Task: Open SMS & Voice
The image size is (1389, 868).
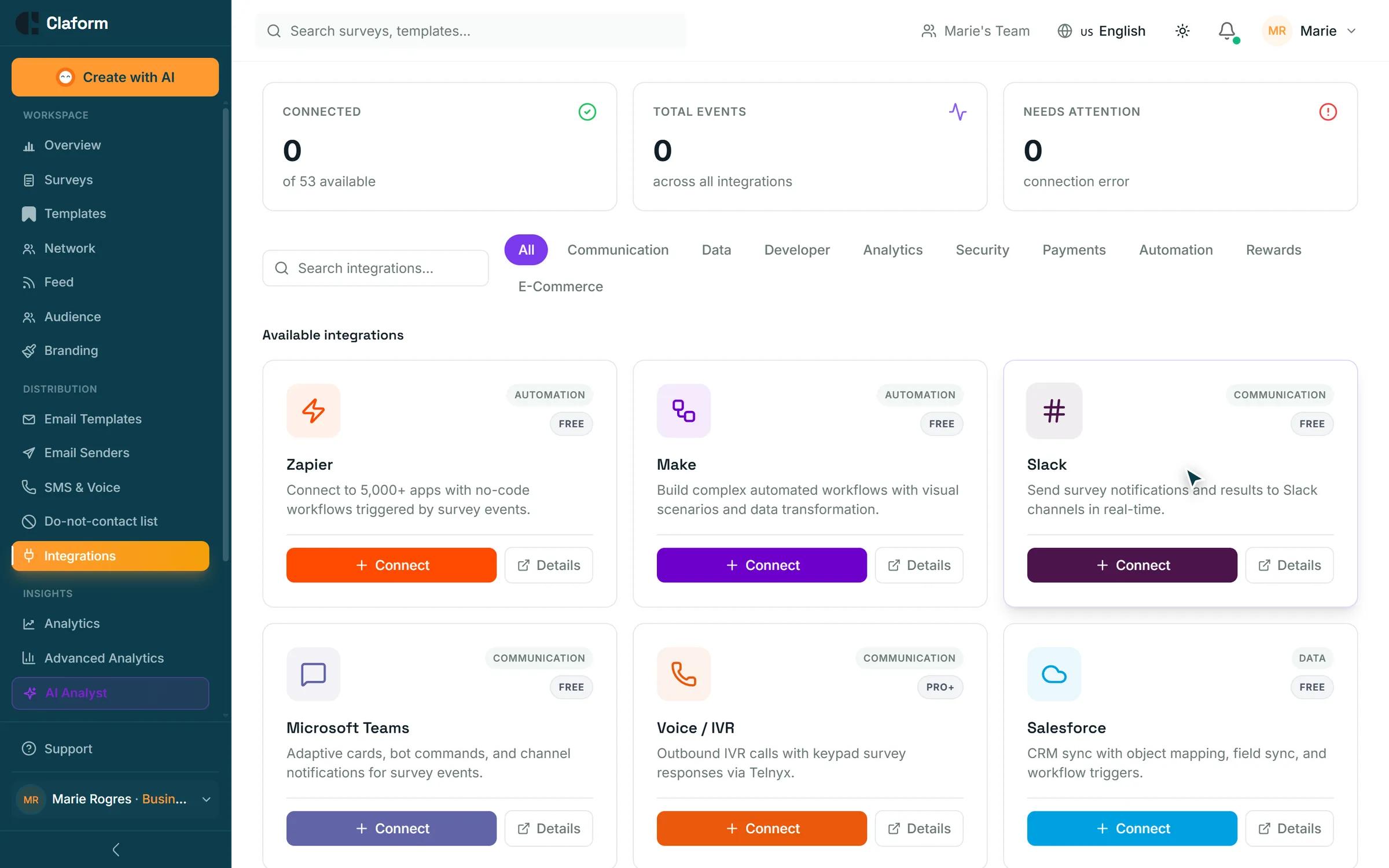Action: (x=110, y=487)
